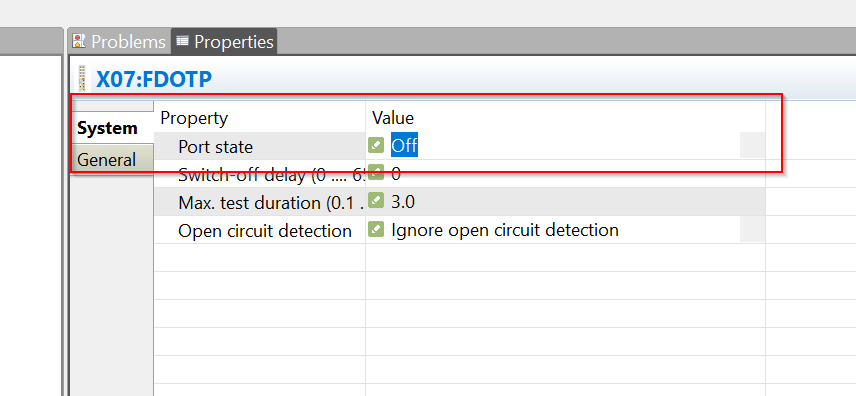Click dropdown area at right of Port state row

click(752, 145)
